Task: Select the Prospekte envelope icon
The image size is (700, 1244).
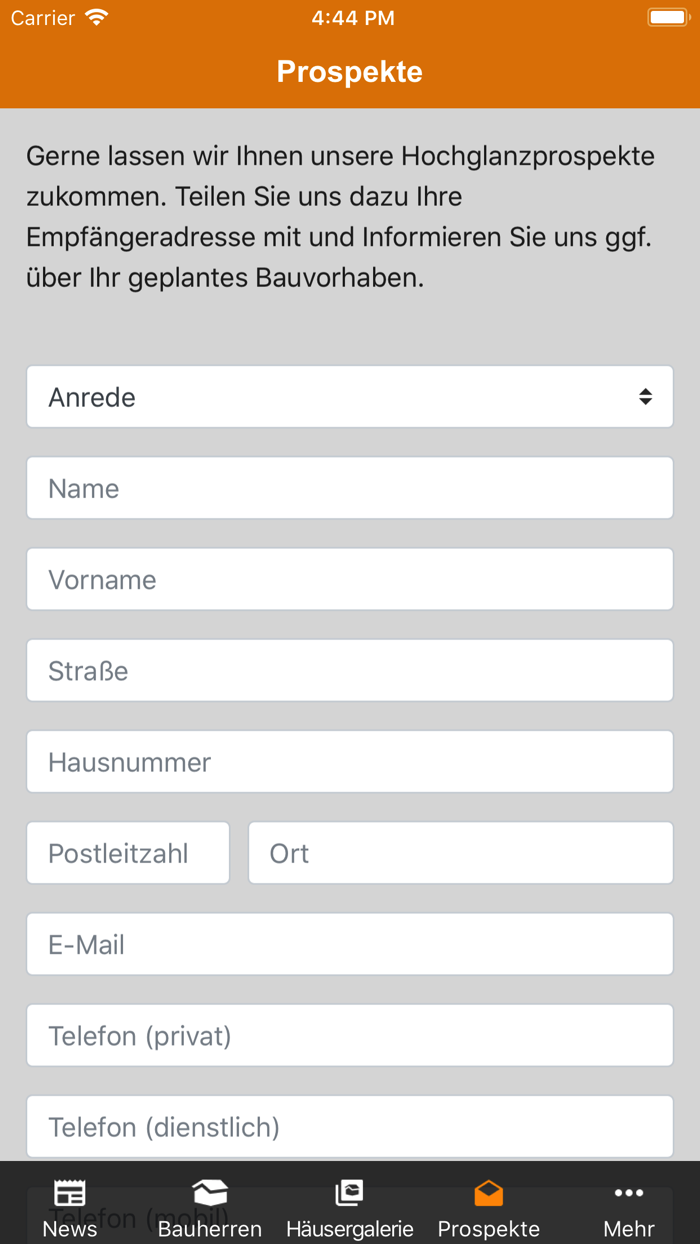Action: tap(488, 1192)
